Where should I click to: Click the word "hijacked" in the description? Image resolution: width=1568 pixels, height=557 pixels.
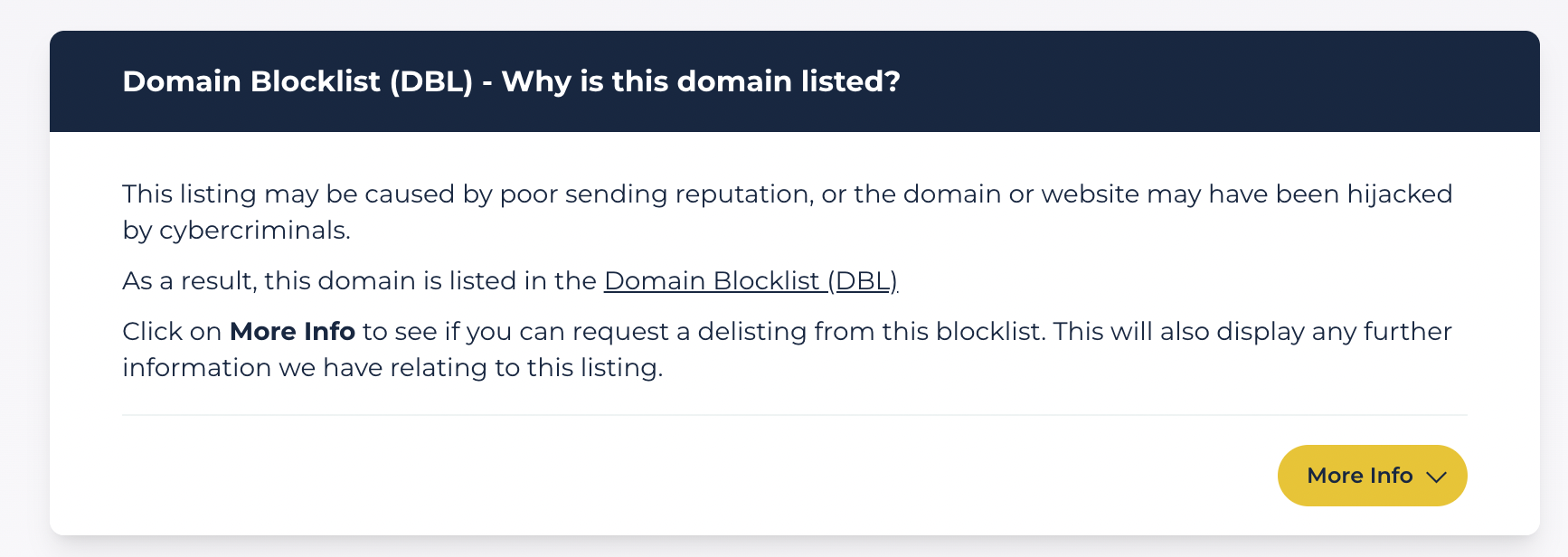point(1399,194)
